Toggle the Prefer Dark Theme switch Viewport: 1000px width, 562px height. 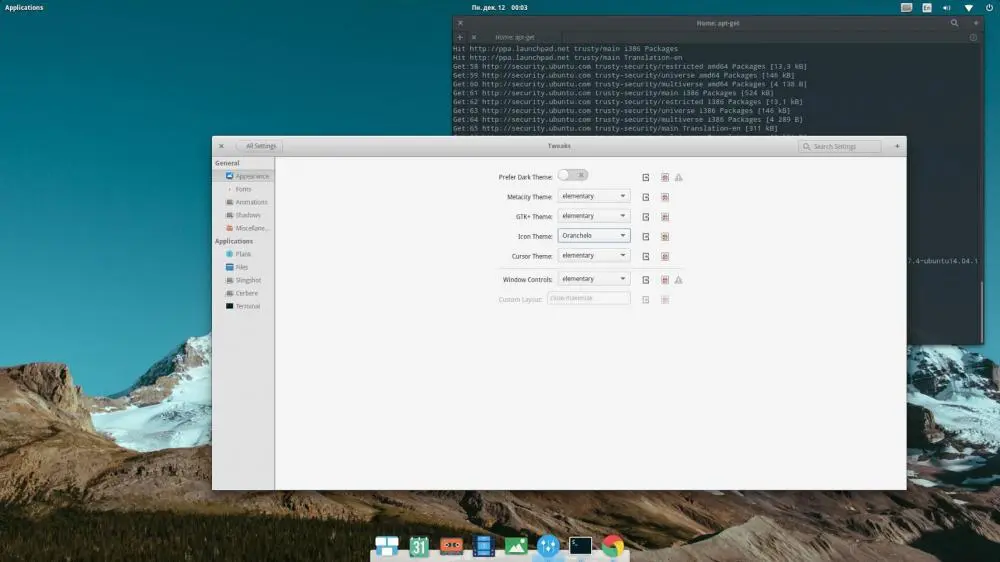tap(573, 175)
